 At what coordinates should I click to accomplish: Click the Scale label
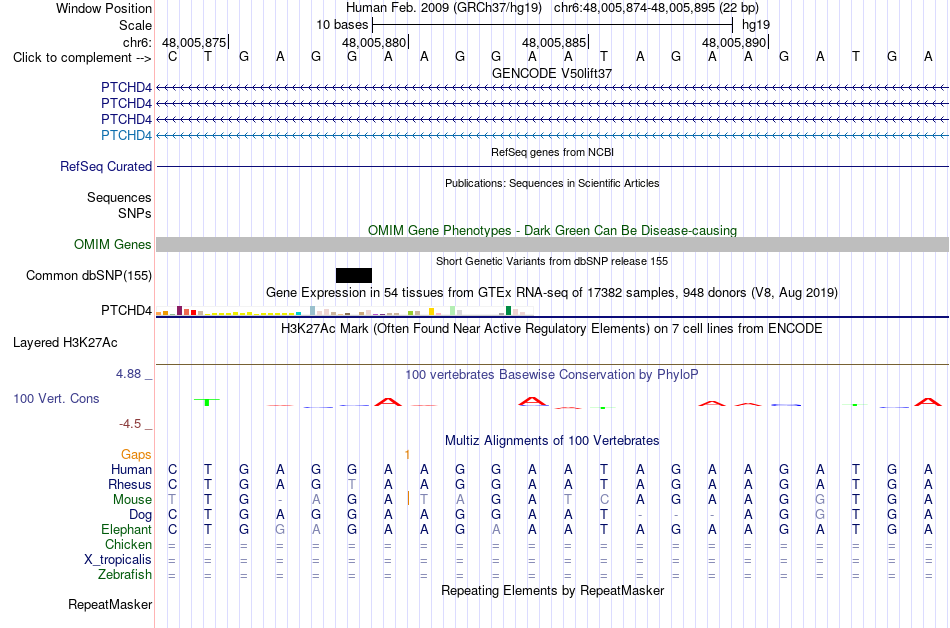coord(135,25)
